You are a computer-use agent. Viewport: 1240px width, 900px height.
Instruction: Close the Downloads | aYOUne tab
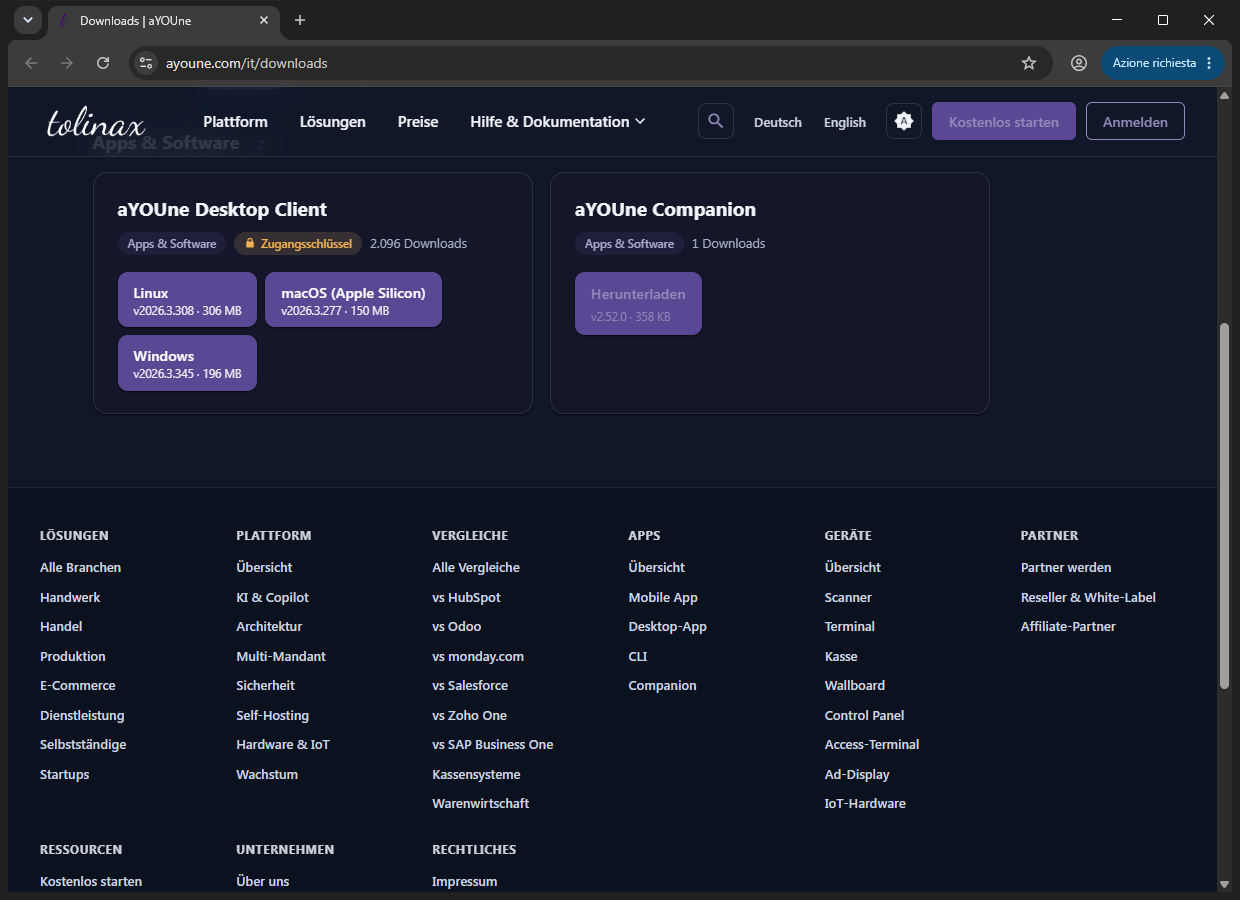coord(264,20)
